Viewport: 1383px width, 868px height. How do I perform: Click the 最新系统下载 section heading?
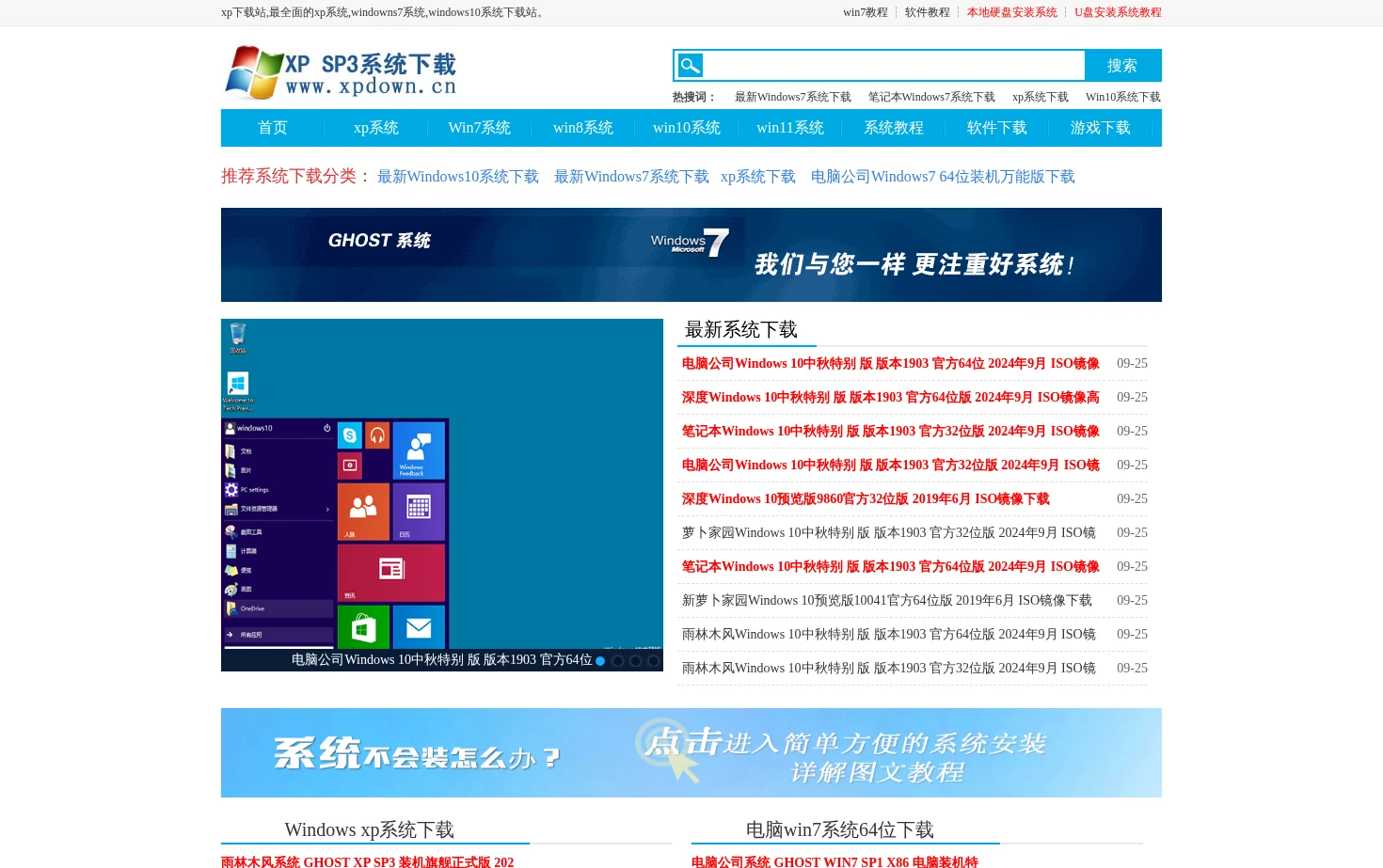coord(741,330)
